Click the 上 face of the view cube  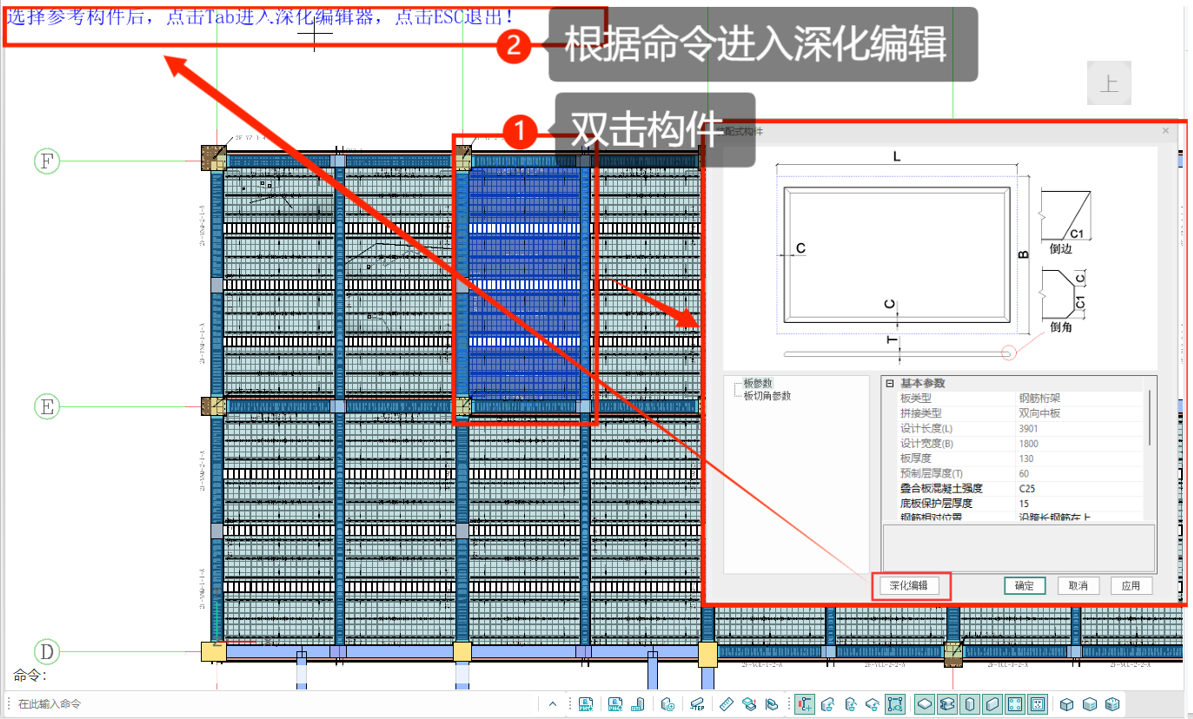click(1109, 84)
